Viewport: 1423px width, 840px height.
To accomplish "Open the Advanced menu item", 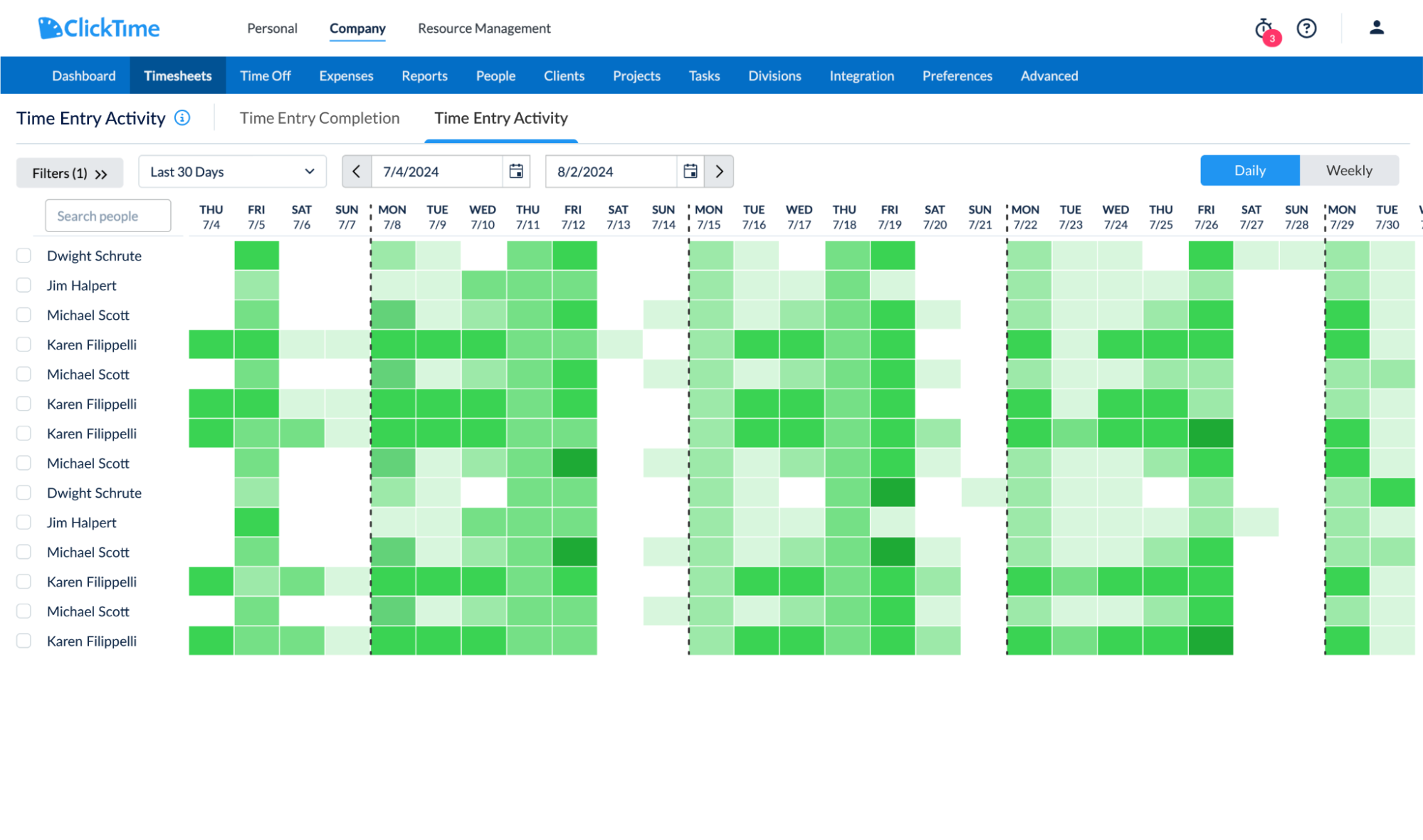I will [x=1049, y=75].
